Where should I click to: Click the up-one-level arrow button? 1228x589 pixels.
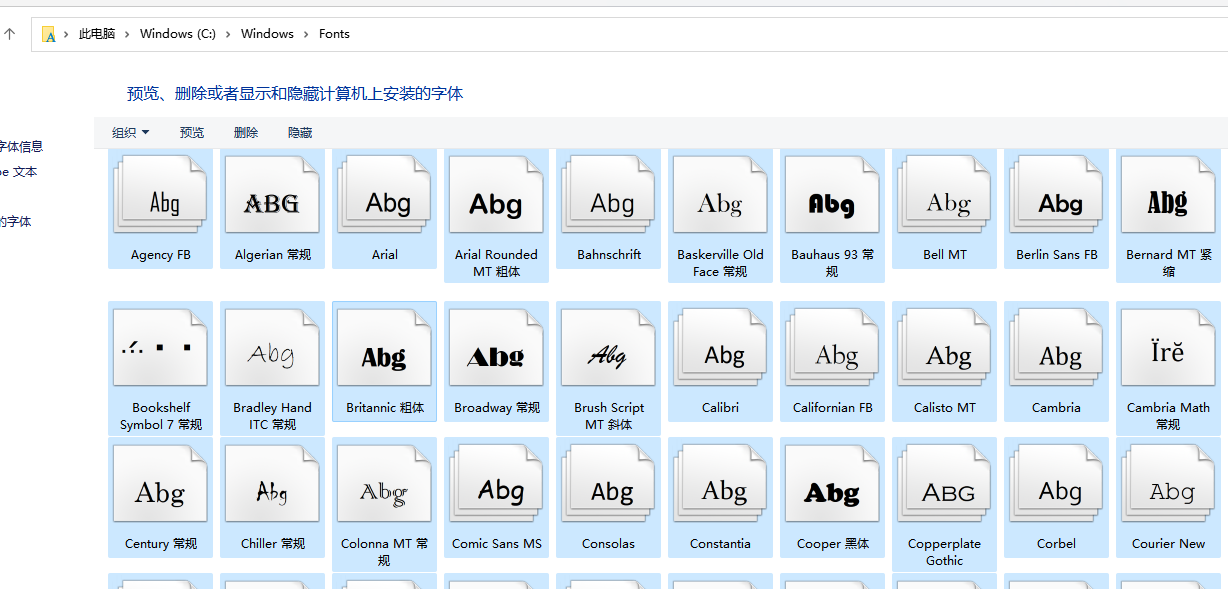point(10,34)
